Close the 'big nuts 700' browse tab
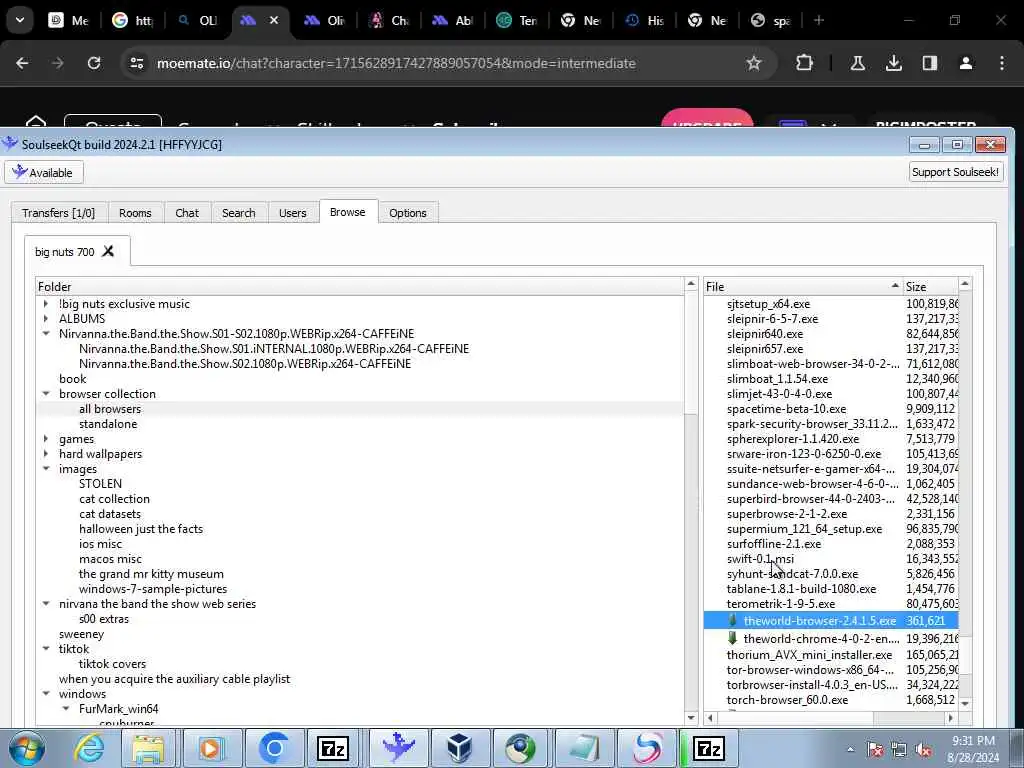The image size is (1024, 768). pyautogui.click(x=108, y=251)
